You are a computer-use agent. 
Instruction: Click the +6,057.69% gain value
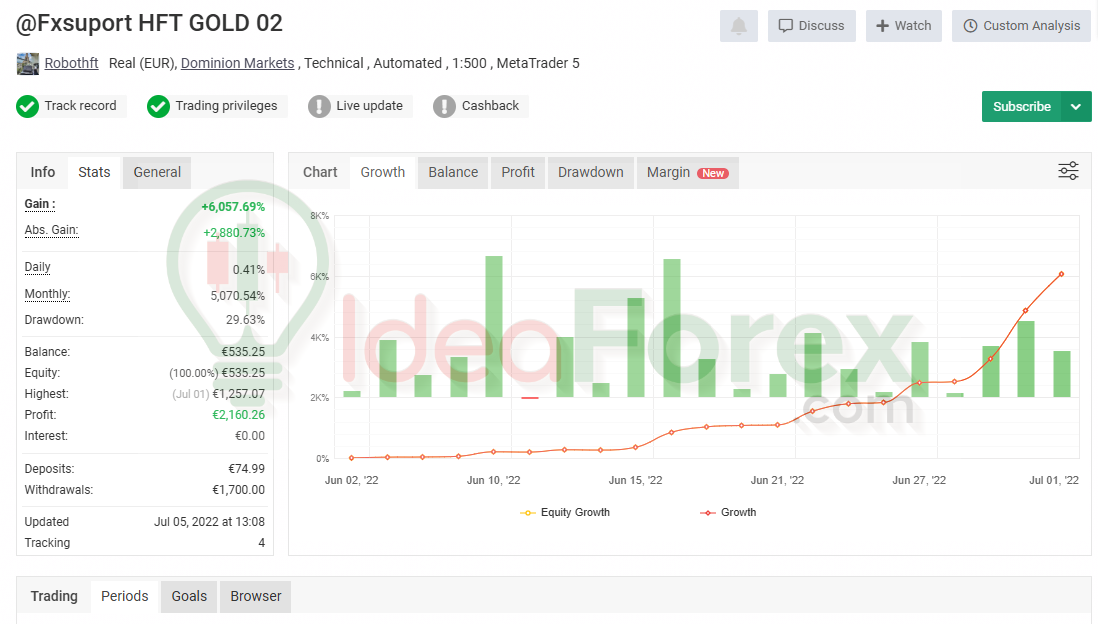233,207
